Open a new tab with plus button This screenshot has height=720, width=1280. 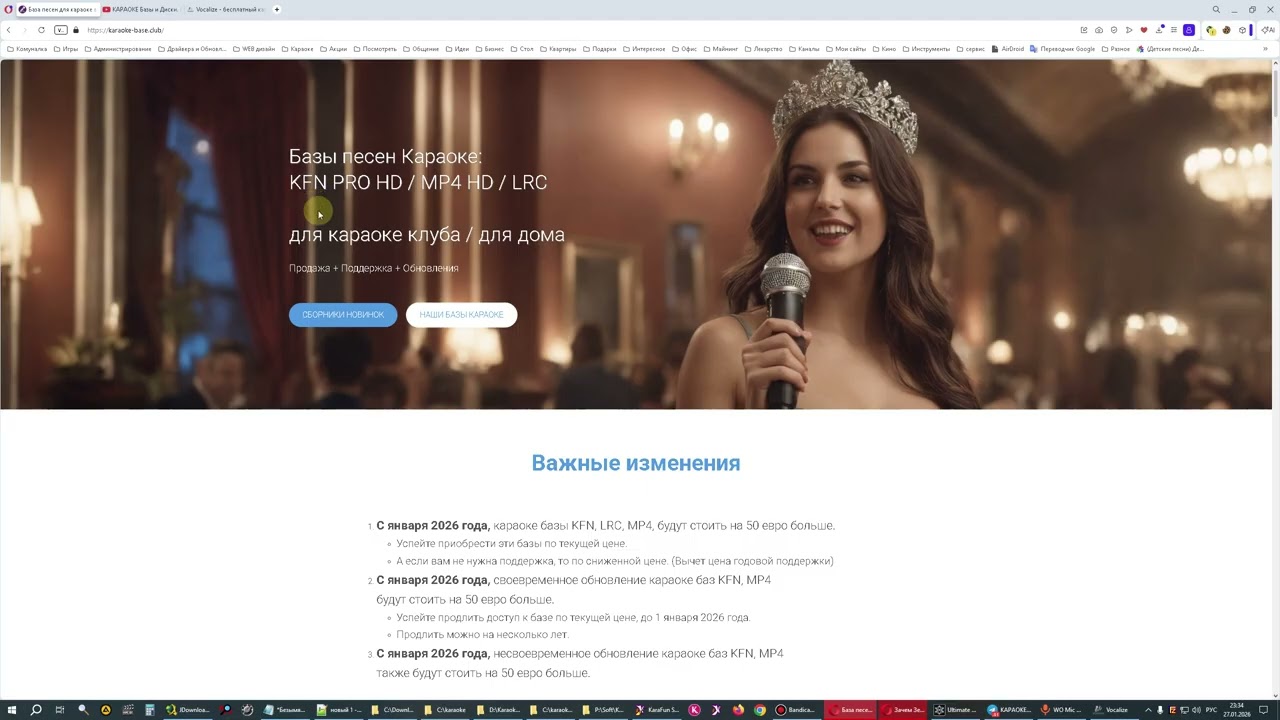point(277,9)
